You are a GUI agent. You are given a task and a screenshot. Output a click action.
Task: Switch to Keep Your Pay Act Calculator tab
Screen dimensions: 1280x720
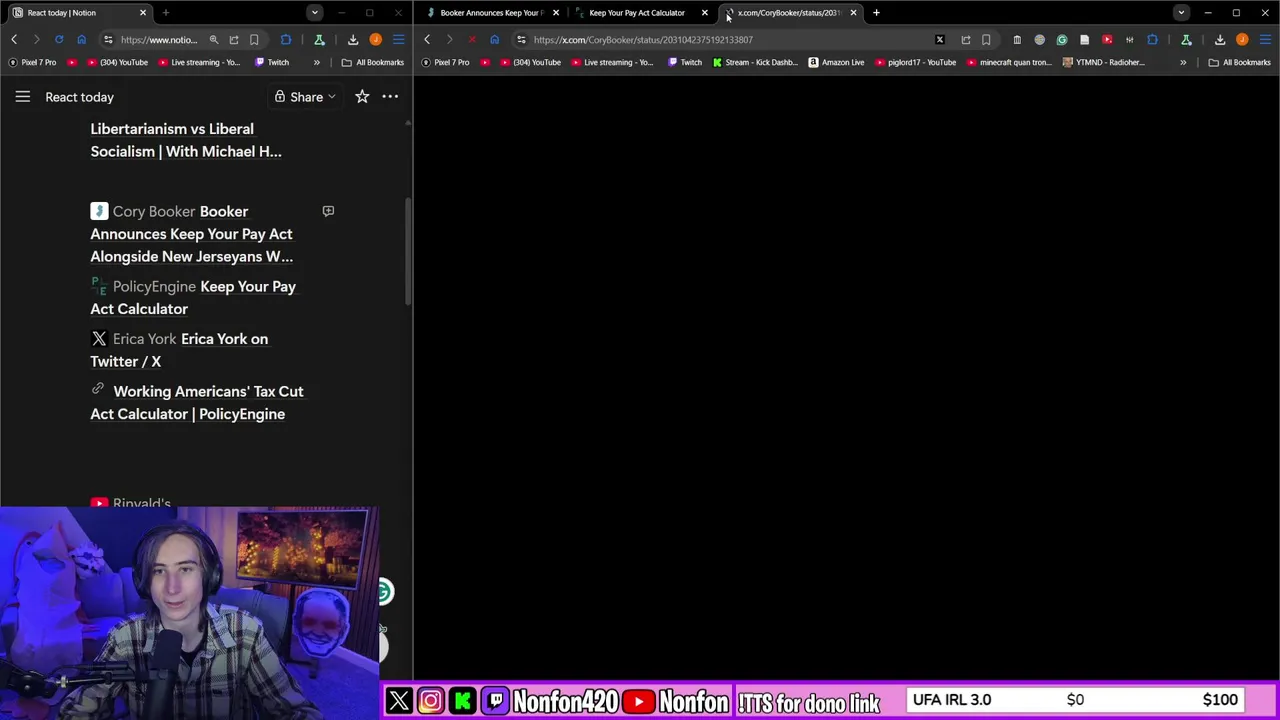[637, 13]
